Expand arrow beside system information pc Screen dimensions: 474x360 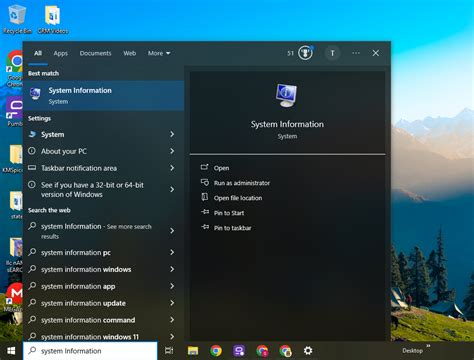click(x=172, y=252)
